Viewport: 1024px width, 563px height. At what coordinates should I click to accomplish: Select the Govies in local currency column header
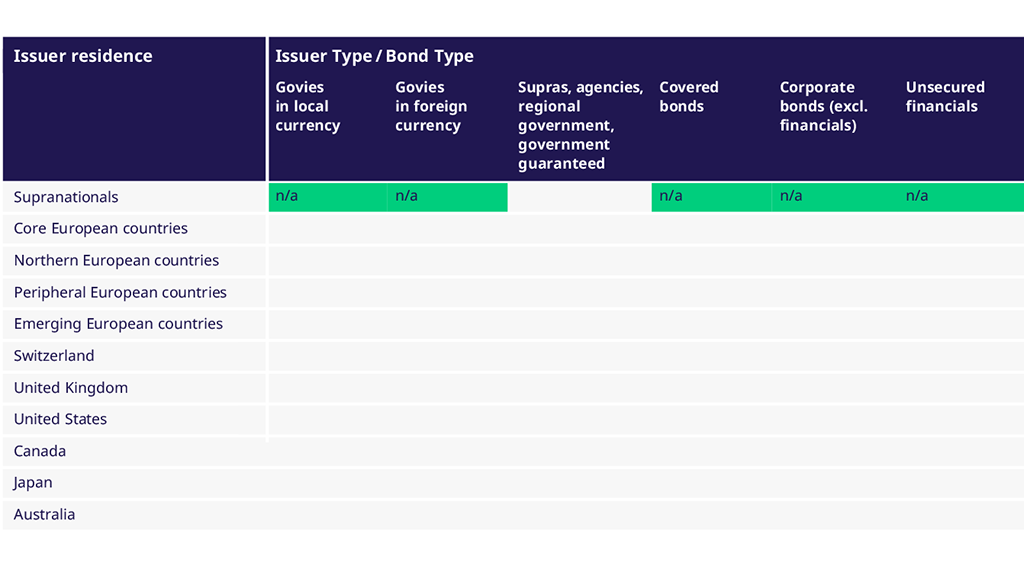coord(308,106)
